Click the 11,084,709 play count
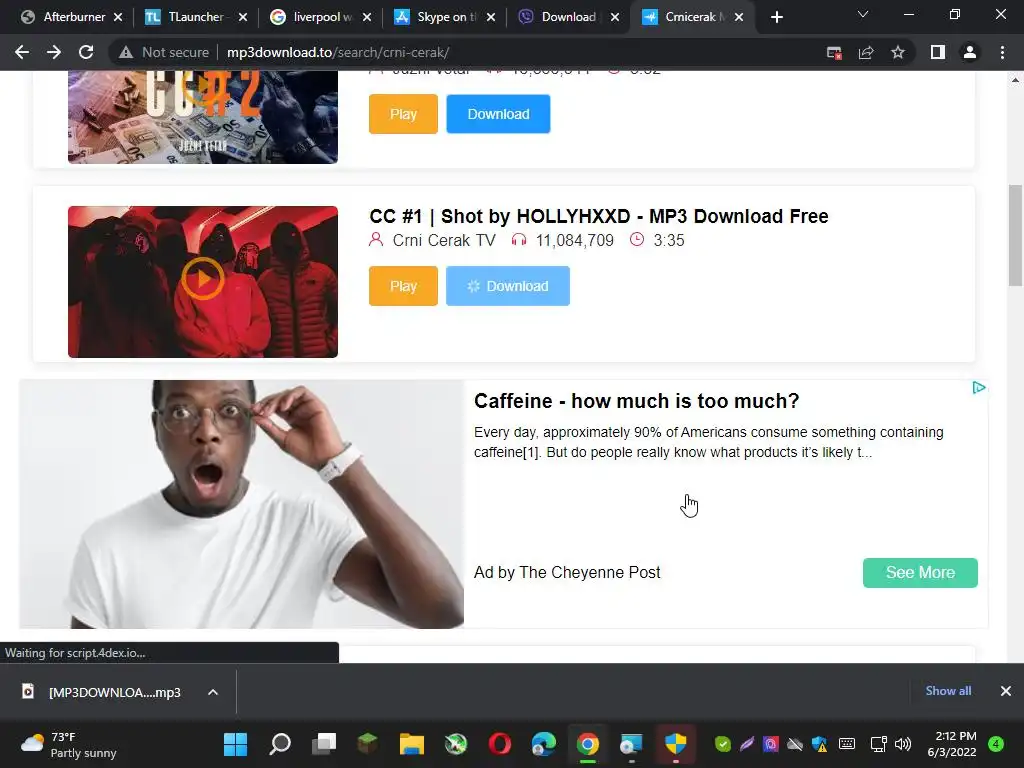Viewport: 1024px width, 768px height. 575,240
